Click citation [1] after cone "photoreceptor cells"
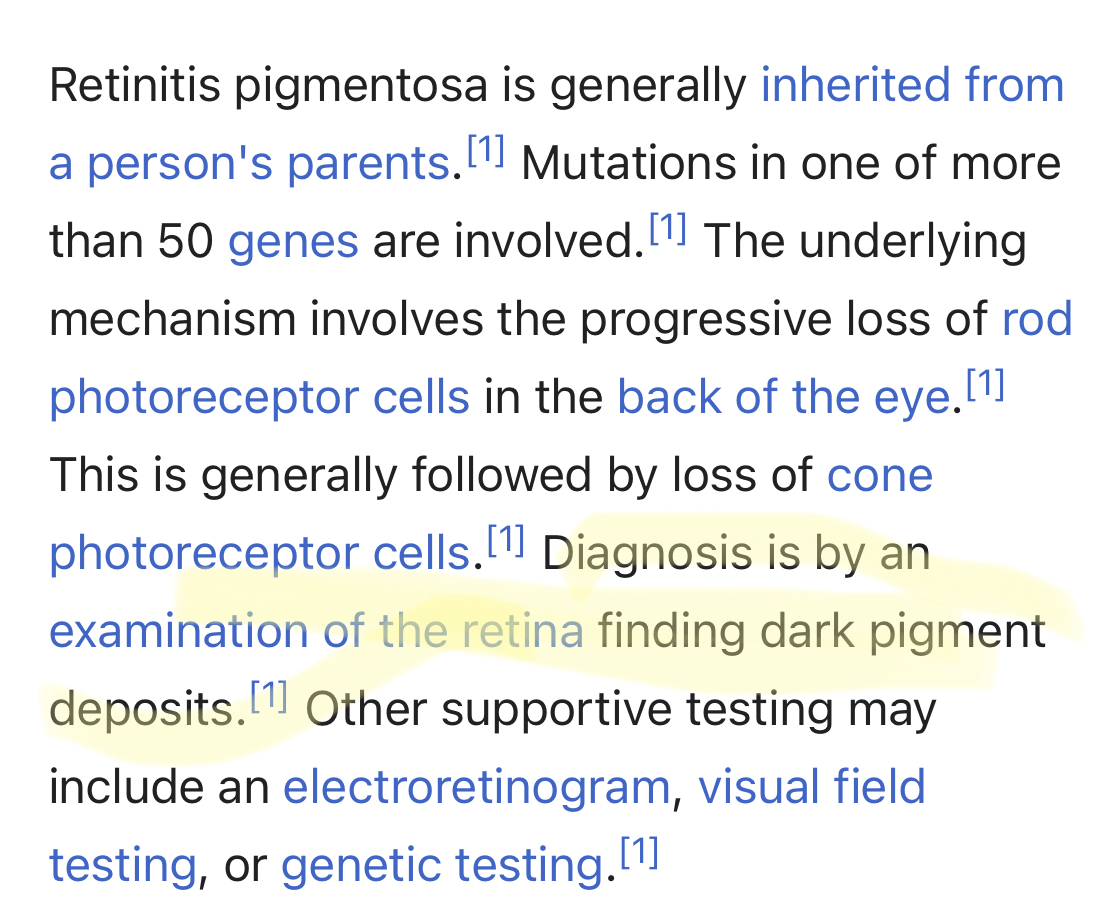The height and width of the screenshot is (917, 1116). pos(506,540)
